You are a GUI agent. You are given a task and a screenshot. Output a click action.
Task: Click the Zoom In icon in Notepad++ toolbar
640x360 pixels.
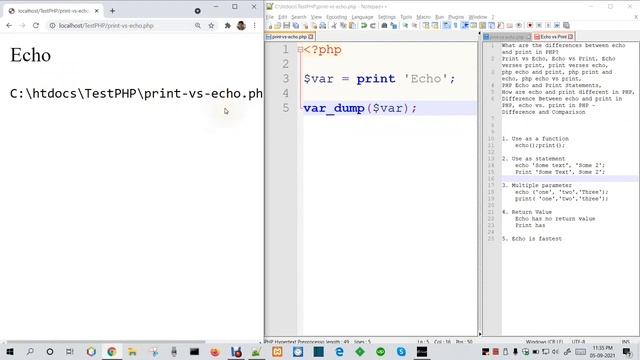point(405,25)
